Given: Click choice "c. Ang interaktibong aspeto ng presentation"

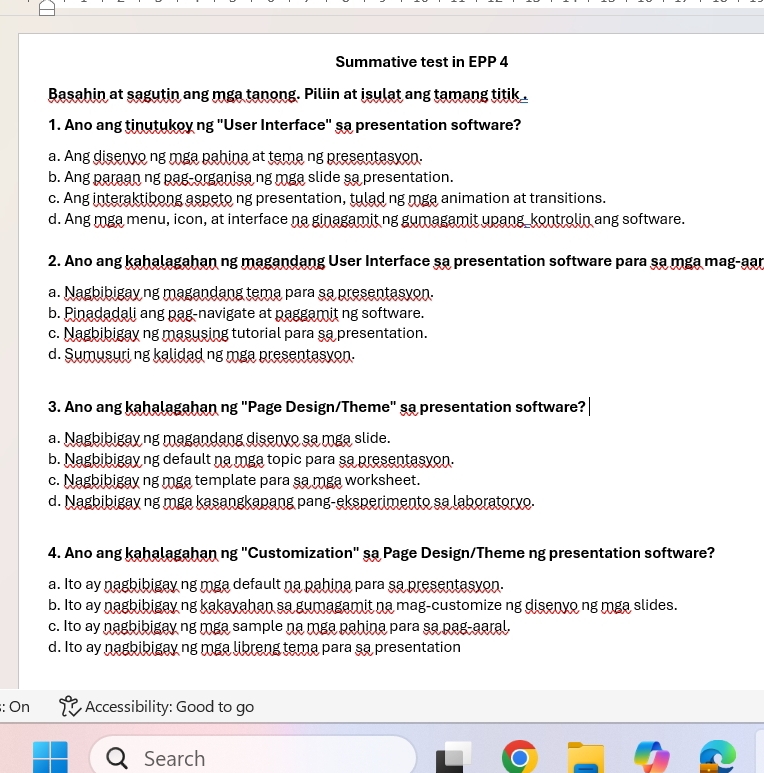Looking at the screenshot, I should click(327, 198).
